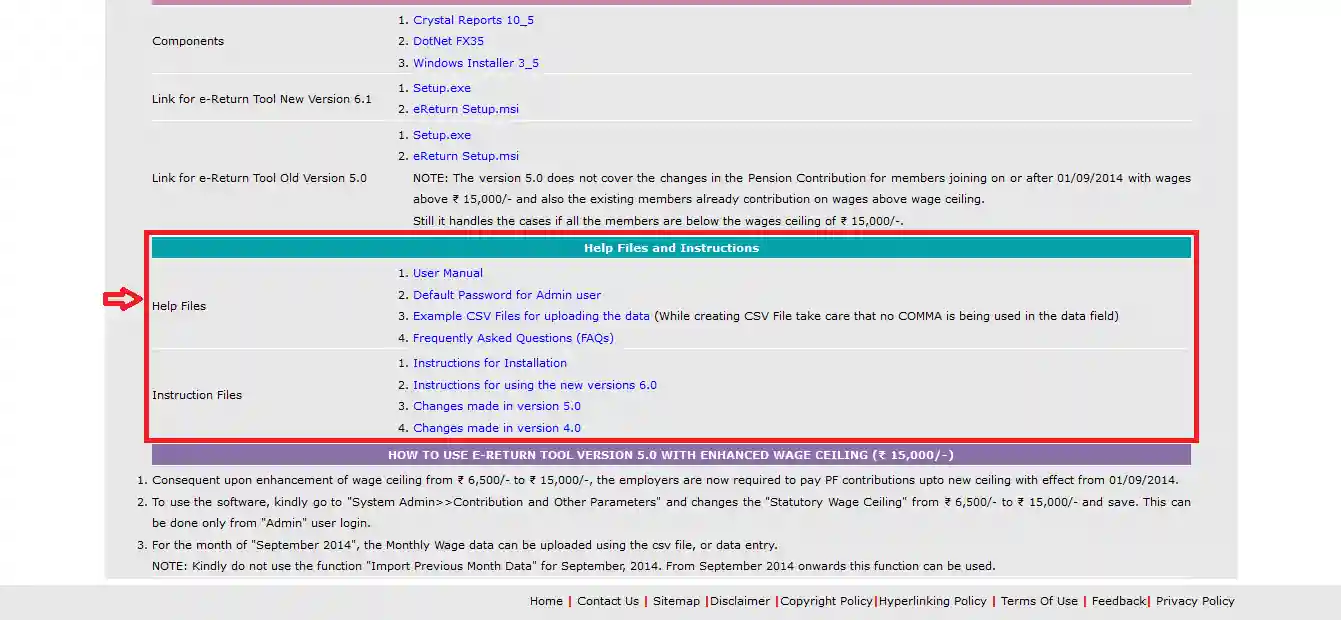
Task: Open the User Manual help file
Action: click(x=447, y=273)
